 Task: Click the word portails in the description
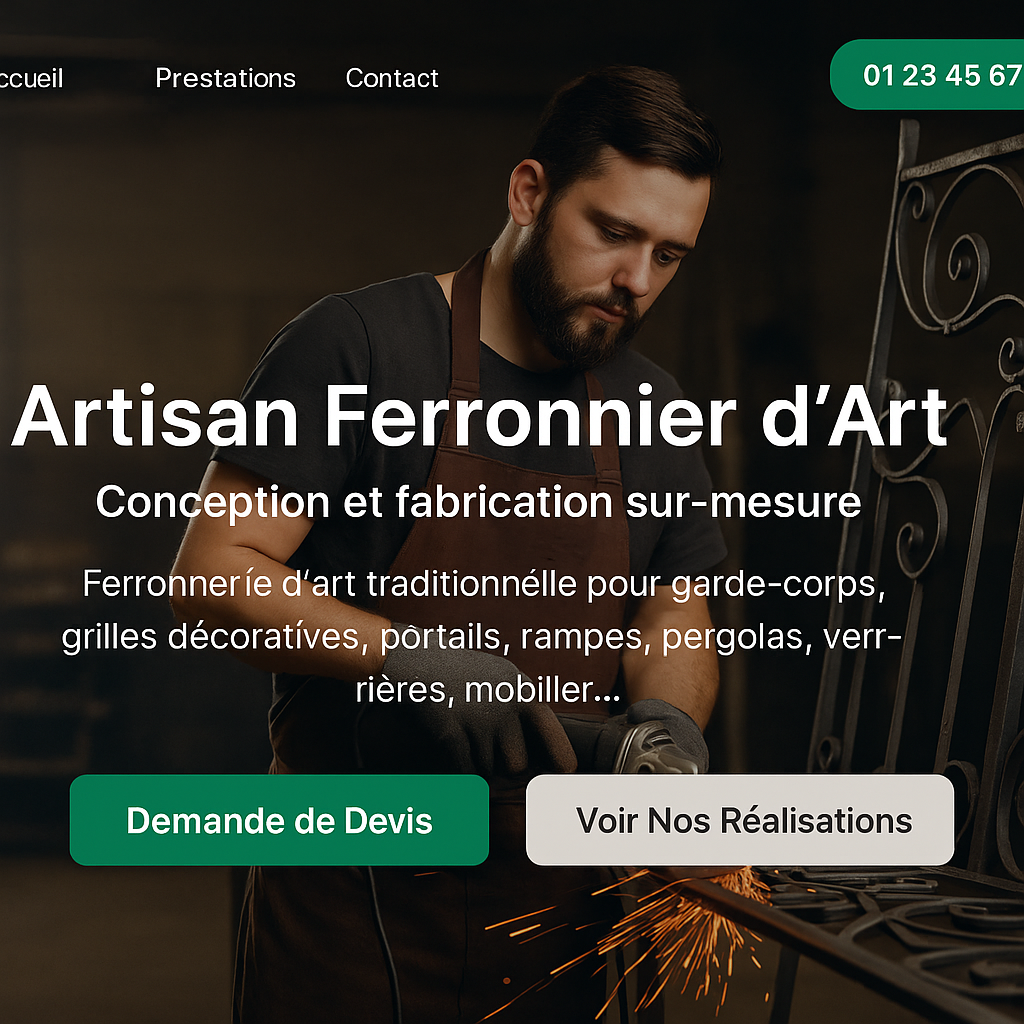click(x=441, y=637)
